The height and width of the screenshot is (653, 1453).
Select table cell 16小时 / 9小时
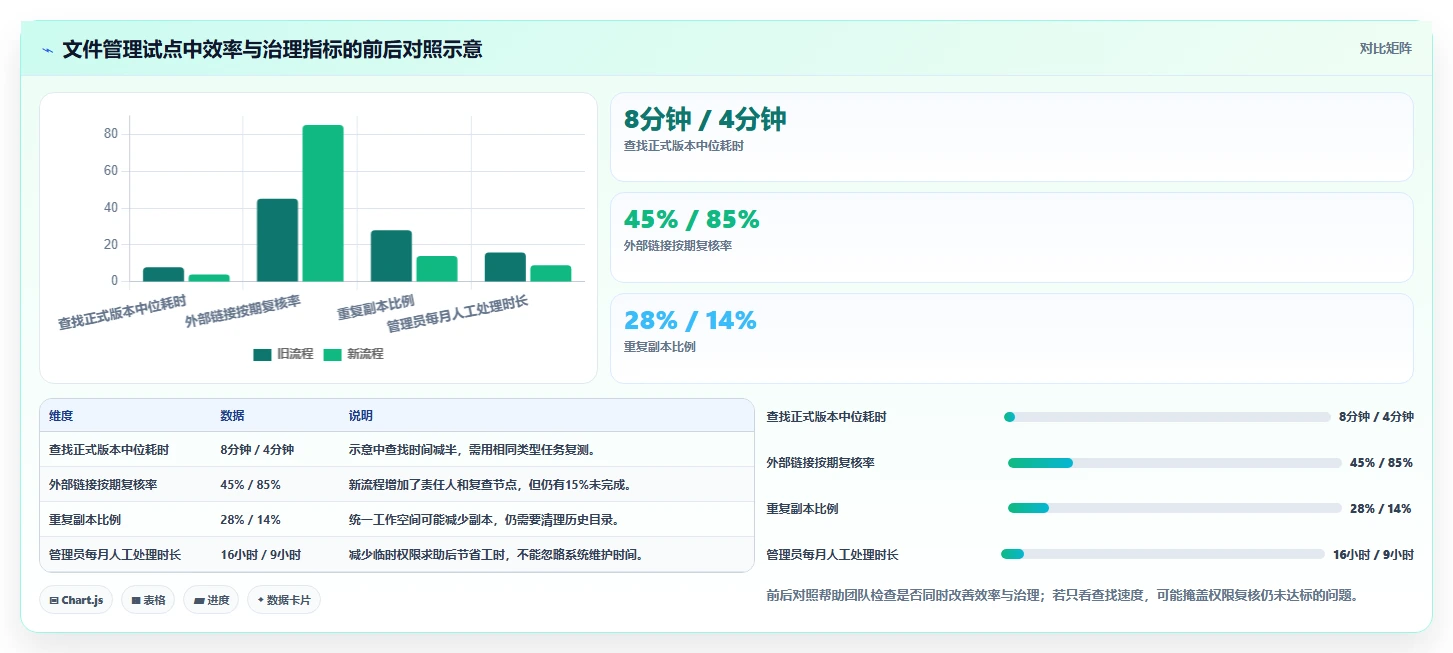pyautogui.click(x=260, y=555)
